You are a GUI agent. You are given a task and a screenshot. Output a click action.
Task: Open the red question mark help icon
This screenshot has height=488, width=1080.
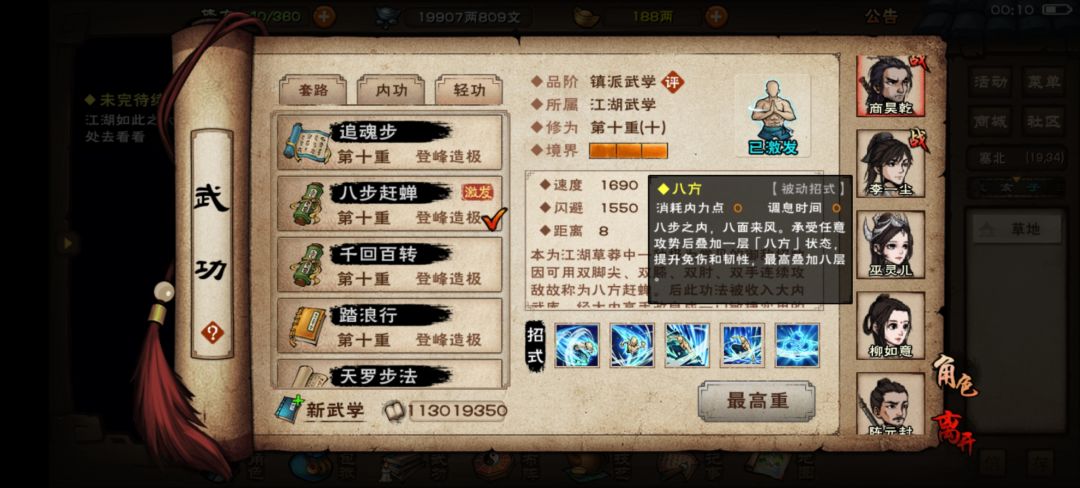click(212, 333)
